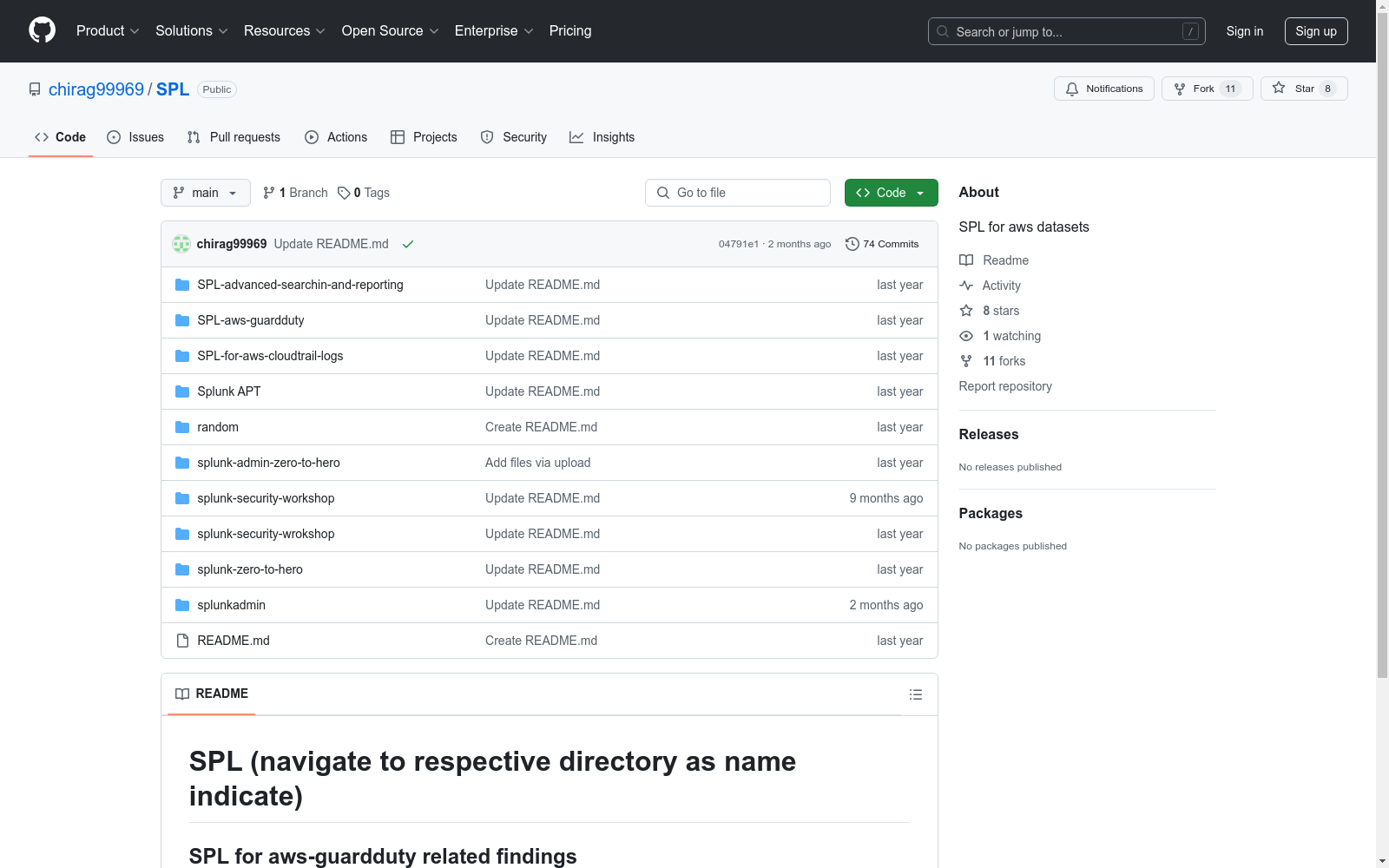
Task: Click the folder icon for splunkadmin
Action: [182, 605]
